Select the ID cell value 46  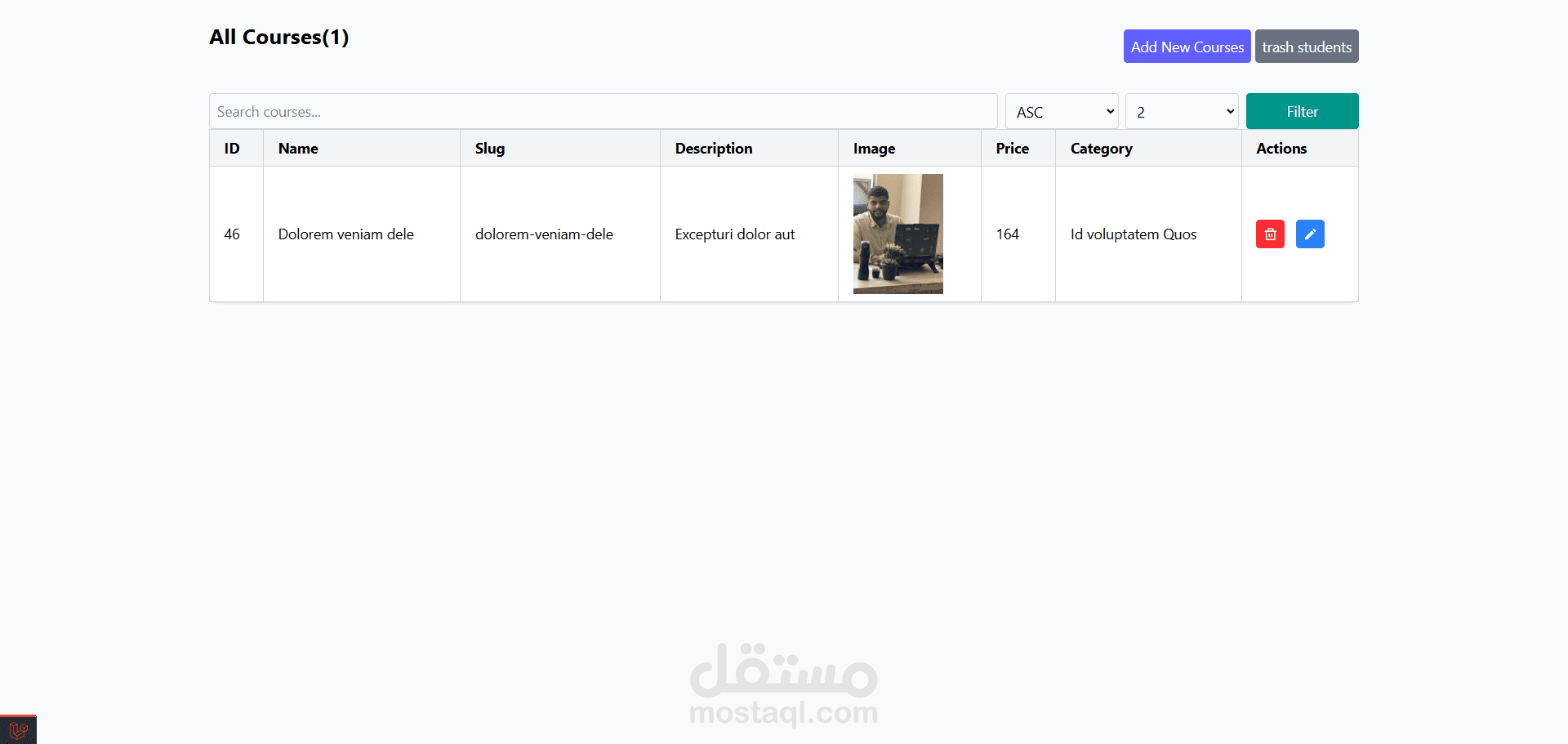(x=232, y=234)
